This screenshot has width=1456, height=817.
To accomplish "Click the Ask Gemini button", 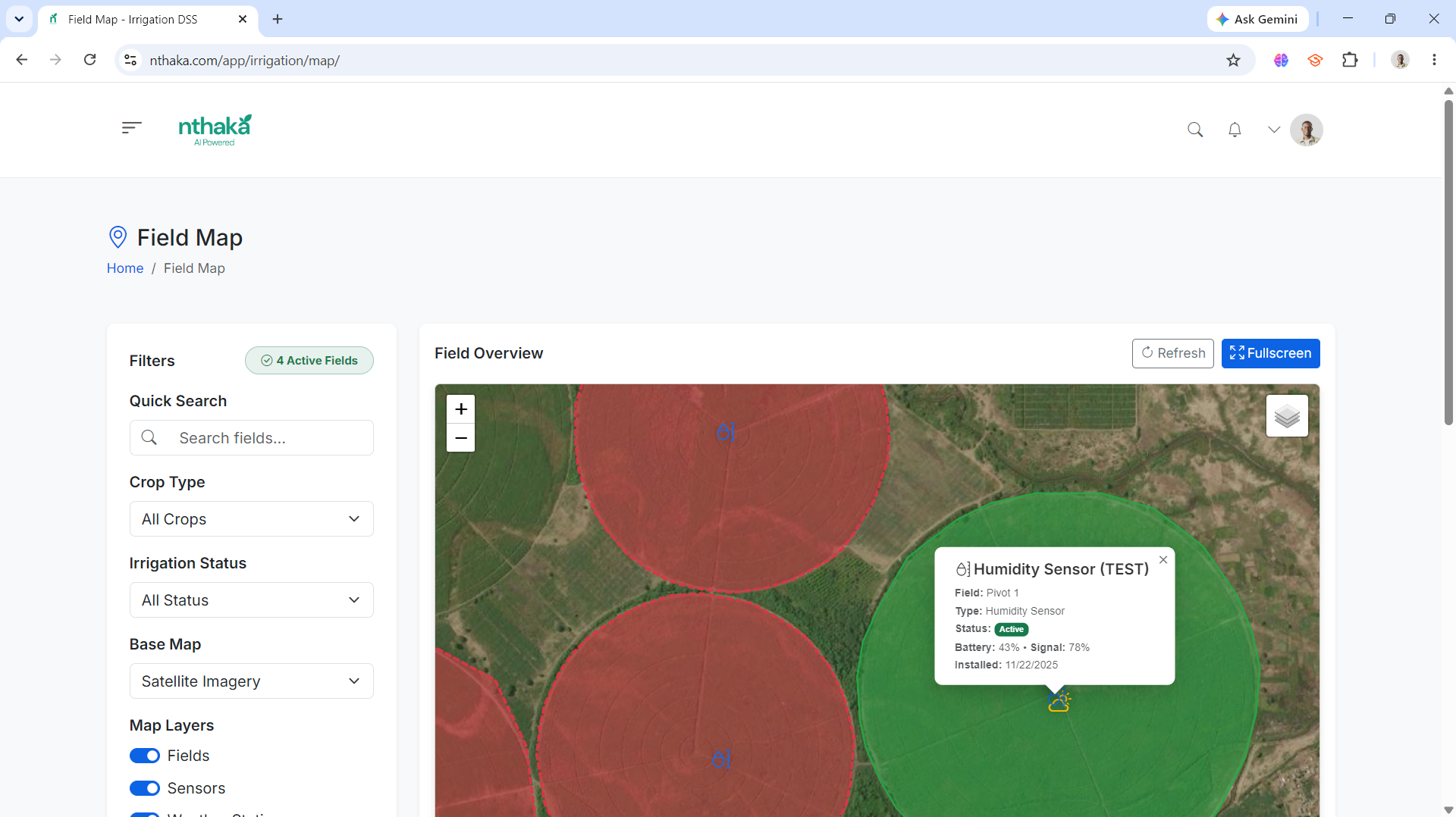I will pyautogui.click(x=1258, y=19).
